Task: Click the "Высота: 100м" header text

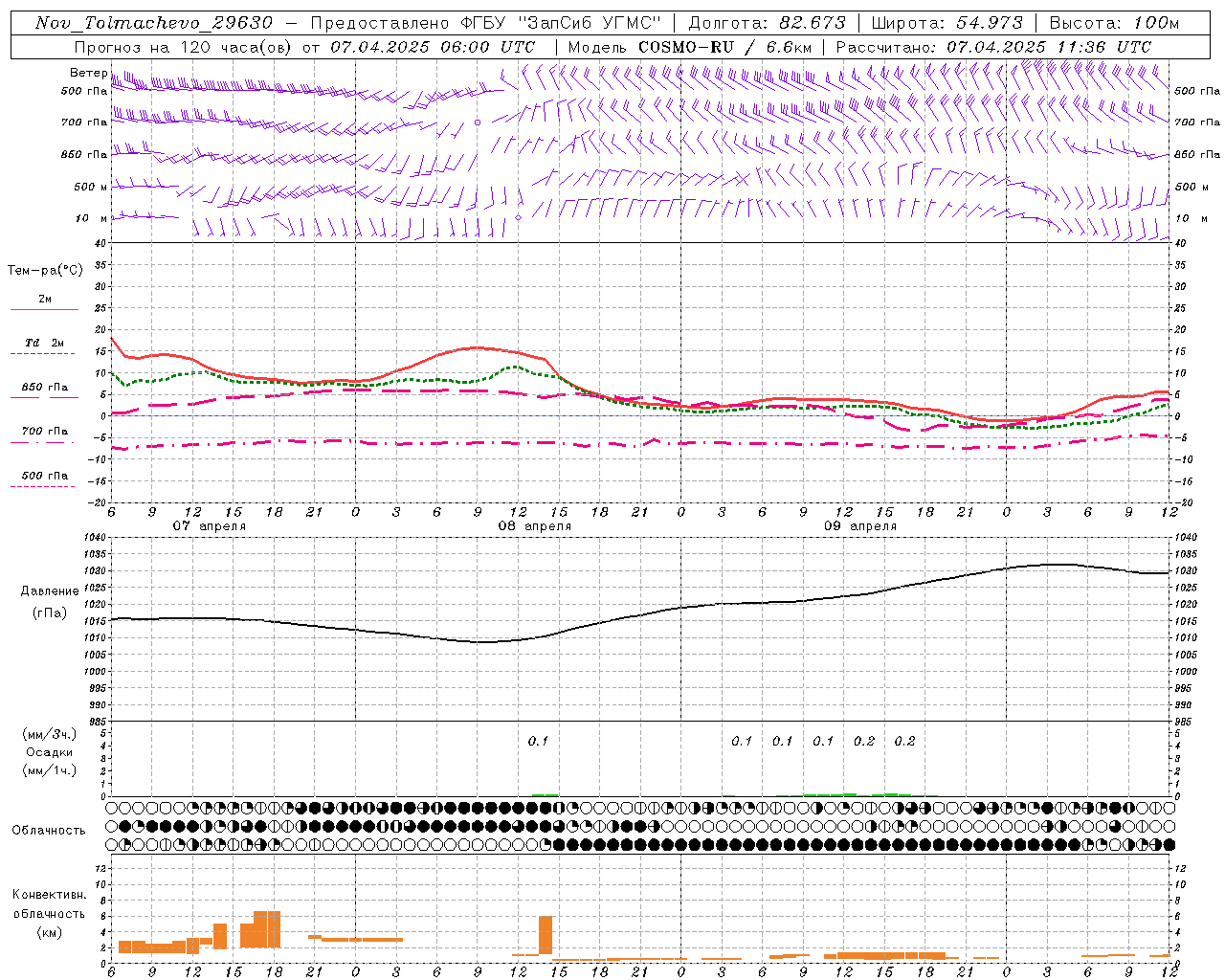Action: (1114, 23)
